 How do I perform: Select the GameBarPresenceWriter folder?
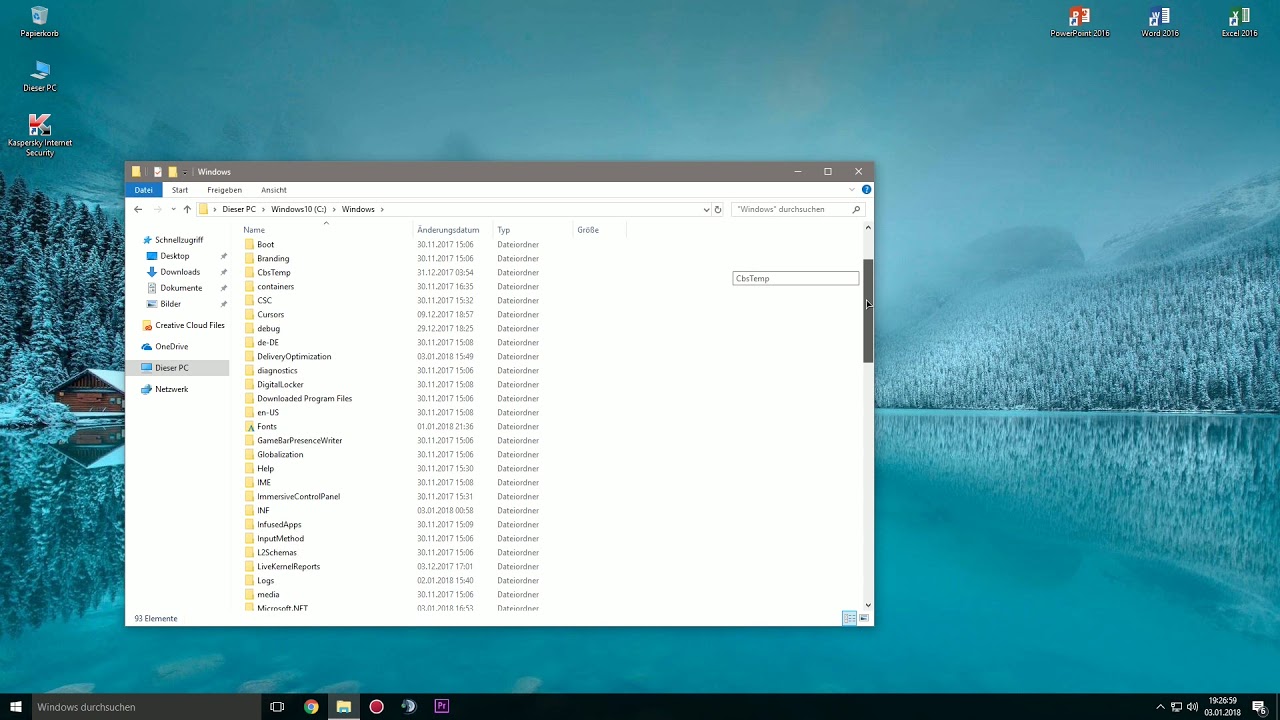point(299,441)
